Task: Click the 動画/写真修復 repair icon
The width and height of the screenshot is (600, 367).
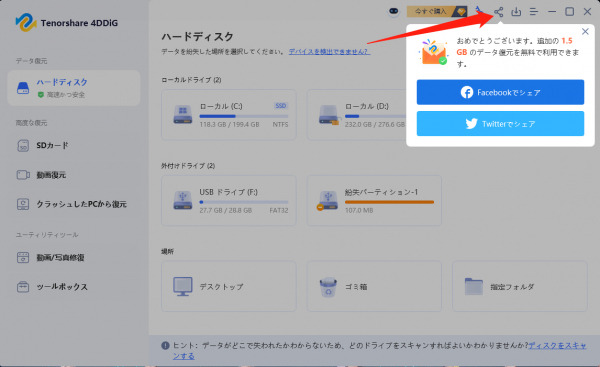Action: click(23, 257)
